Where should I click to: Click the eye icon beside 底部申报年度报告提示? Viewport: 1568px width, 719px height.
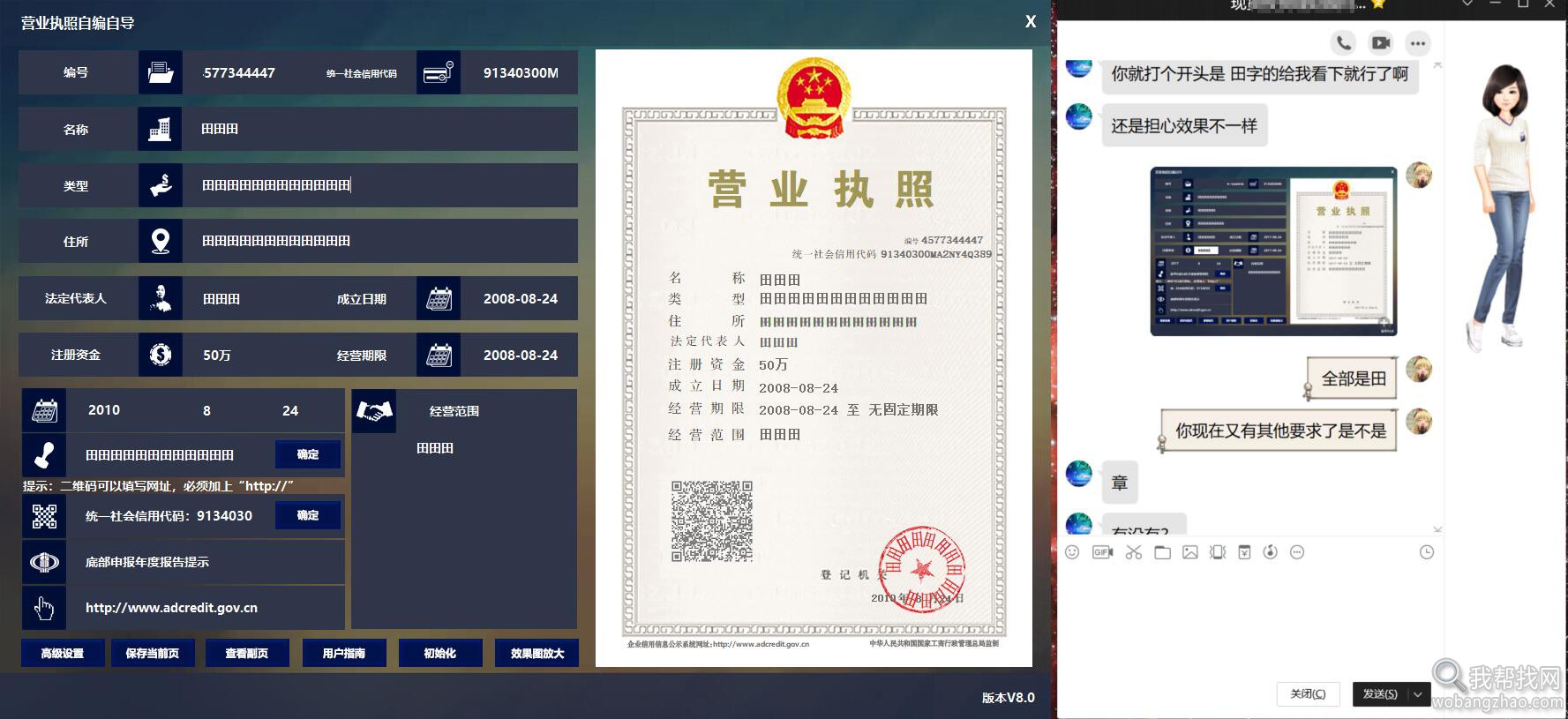click(x=44, y=562)
